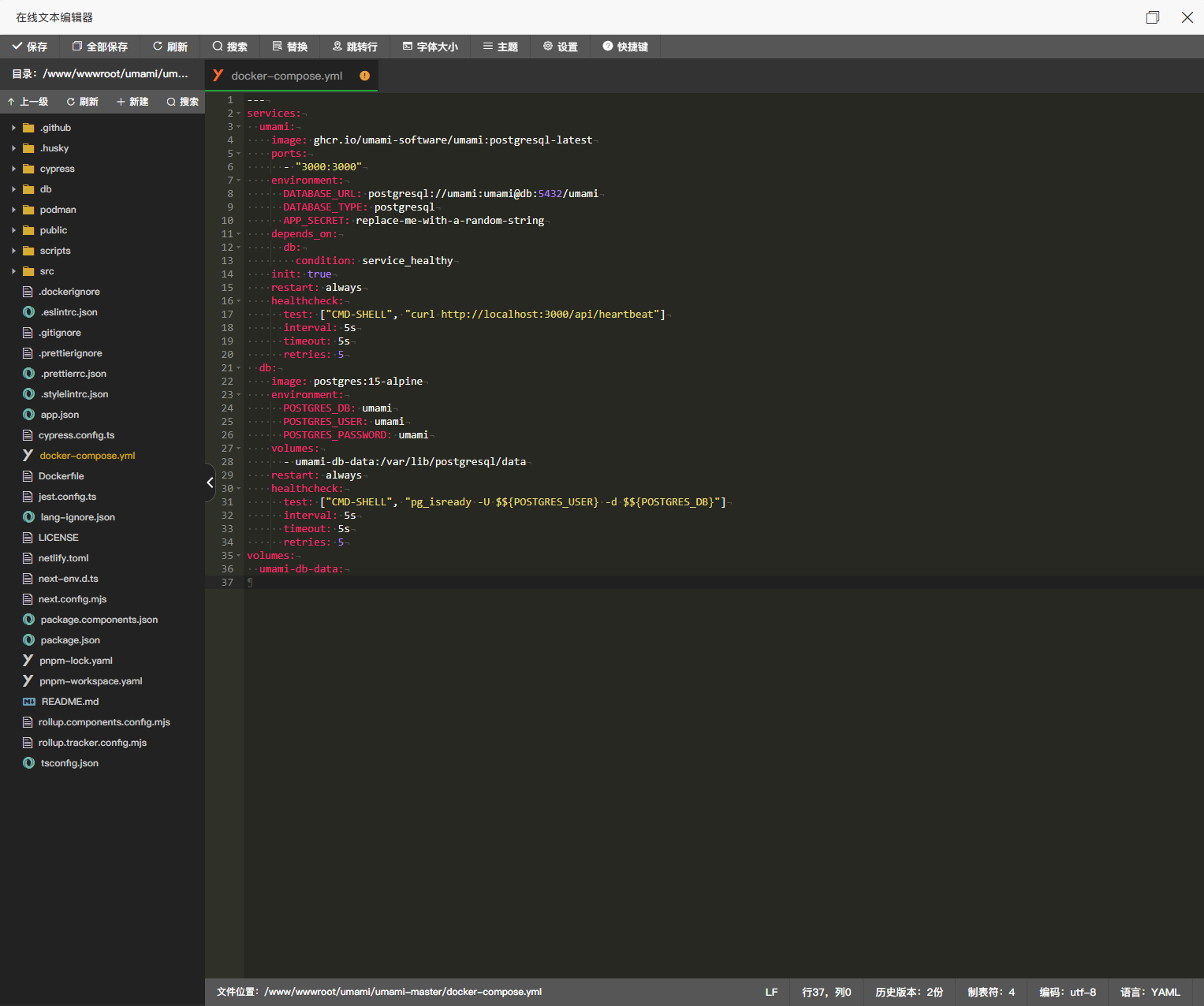Open the Go to Line (跳转行) tool
Screen dimensions: 1204x1006
[x=355, y=47]
